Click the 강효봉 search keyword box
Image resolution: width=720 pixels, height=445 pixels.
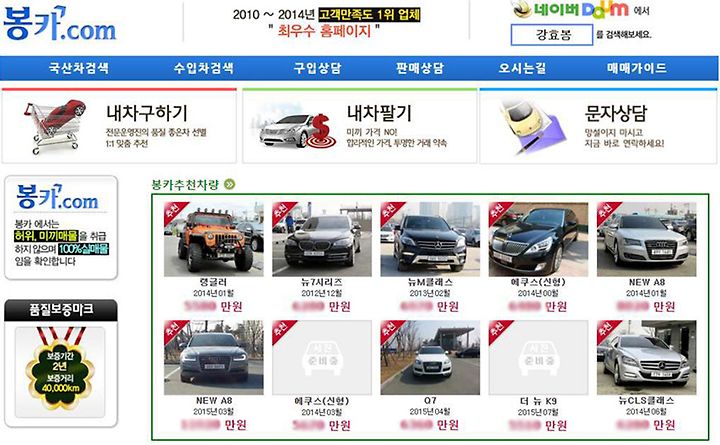(552, 35)
